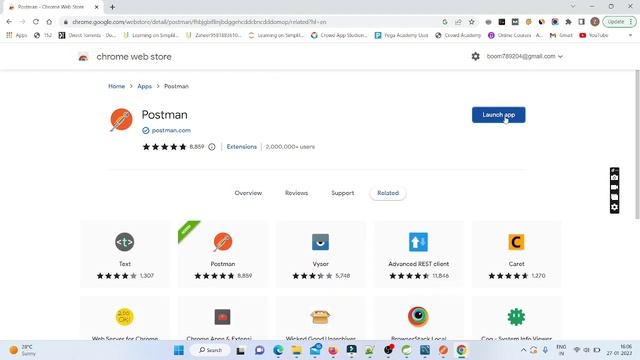Open the Windows Start menu

[179, 350]
